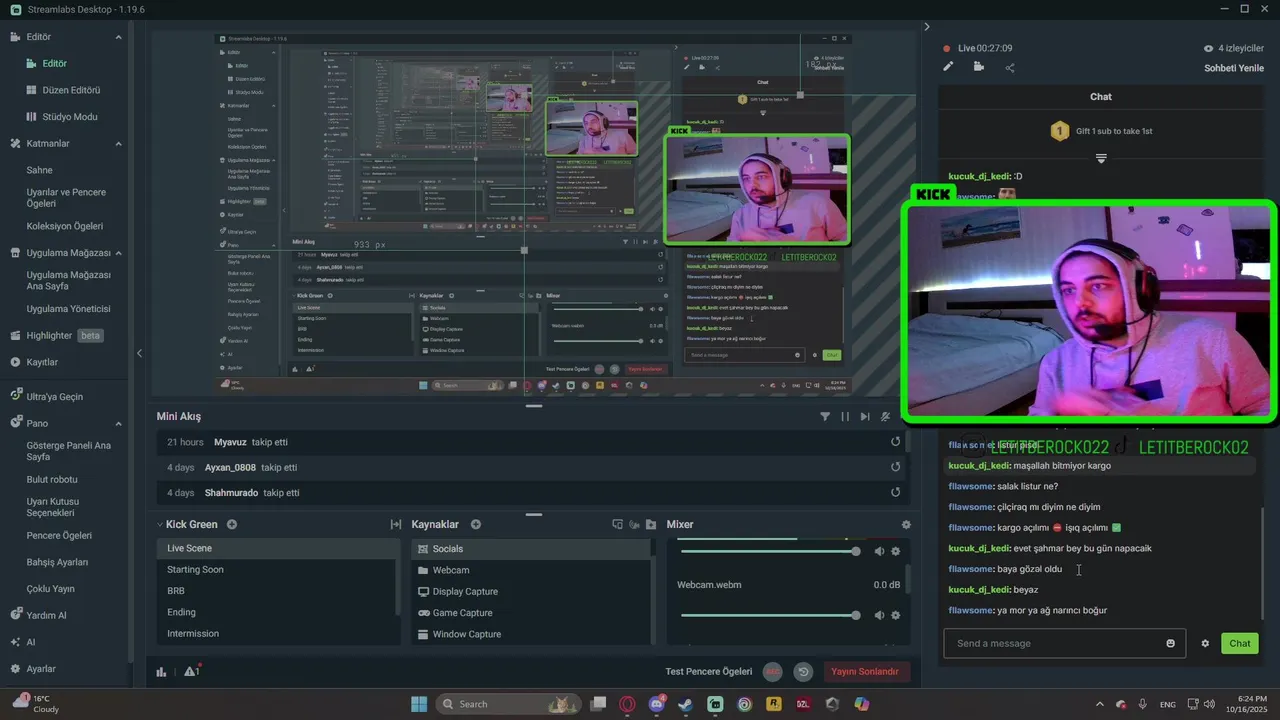Open the notifications warning icon
Viewport: 1280px width, 720px height.
coord(191,671)
